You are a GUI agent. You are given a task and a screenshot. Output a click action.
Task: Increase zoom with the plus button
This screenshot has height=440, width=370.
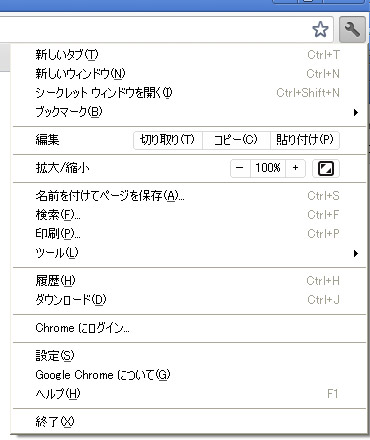click(295, 168)
